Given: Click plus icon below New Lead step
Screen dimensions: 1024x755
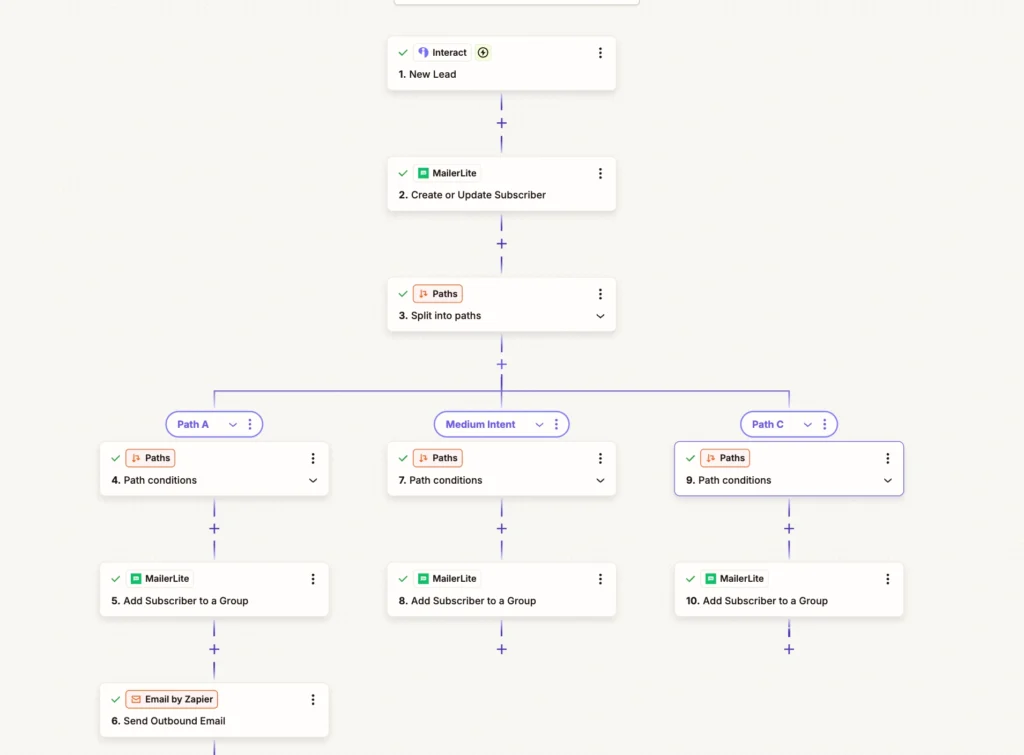Looking at the screenshot, I should [502, 123].
